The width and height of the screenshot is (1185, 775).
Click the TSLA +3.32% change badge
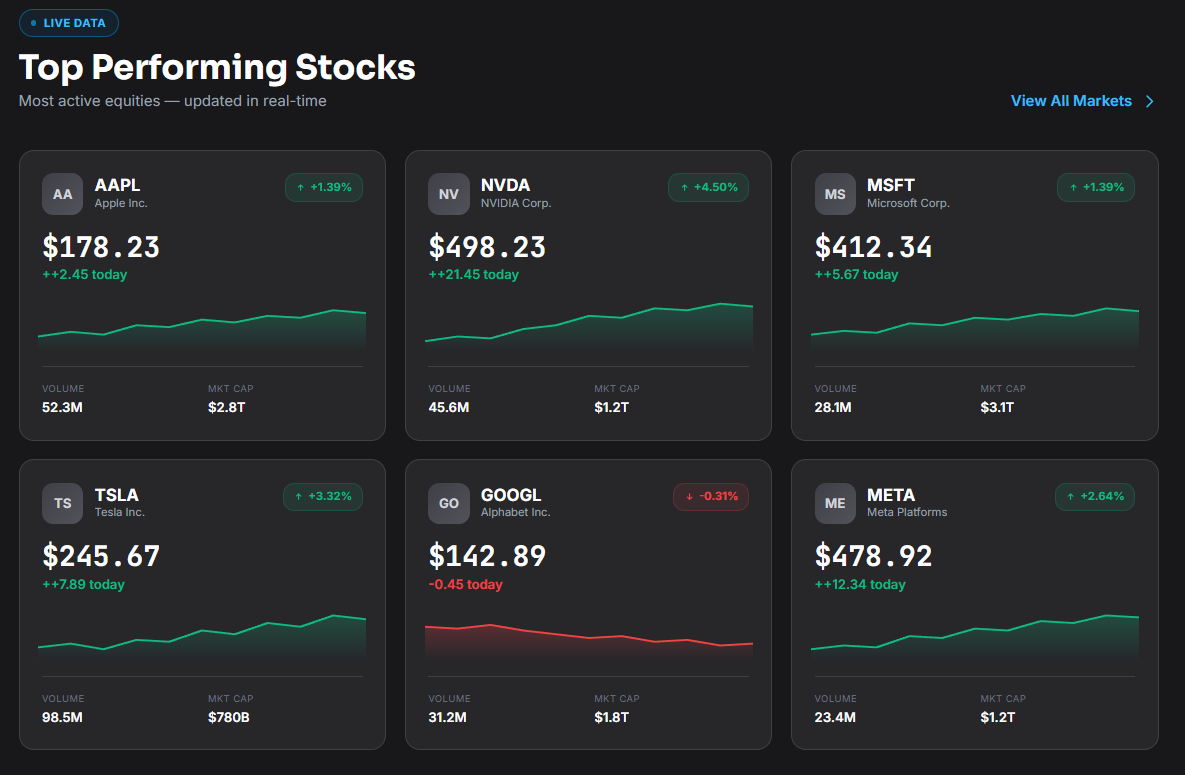coord(323,497)
